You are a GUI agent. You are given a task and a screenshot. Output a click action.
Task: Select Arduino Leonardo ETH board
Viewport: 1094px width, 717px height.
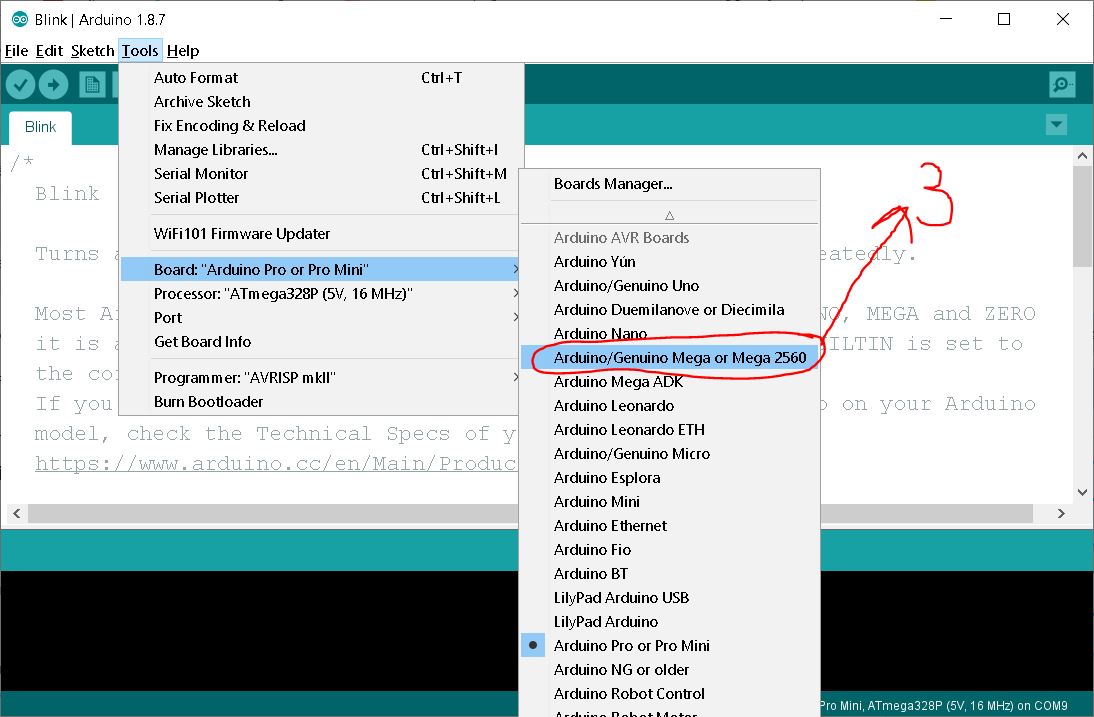[670, 430]
